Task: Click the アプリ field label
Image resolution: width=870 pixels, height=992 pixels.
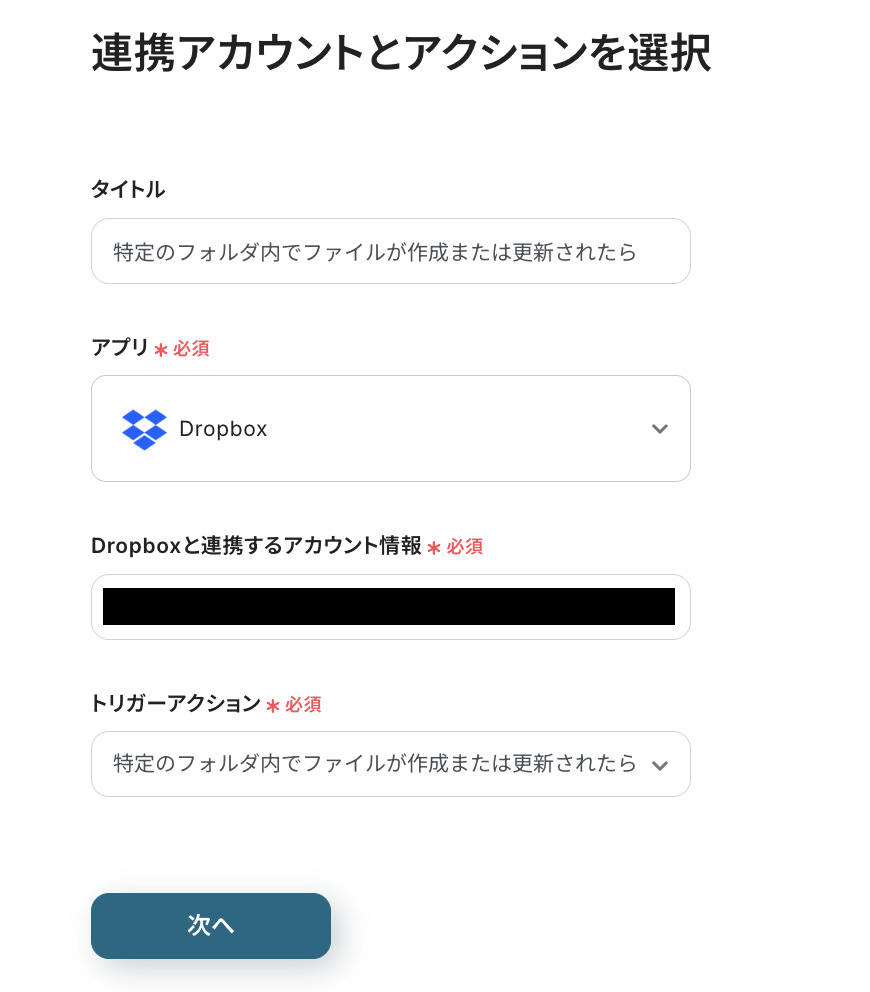Action: coord(119,348)
